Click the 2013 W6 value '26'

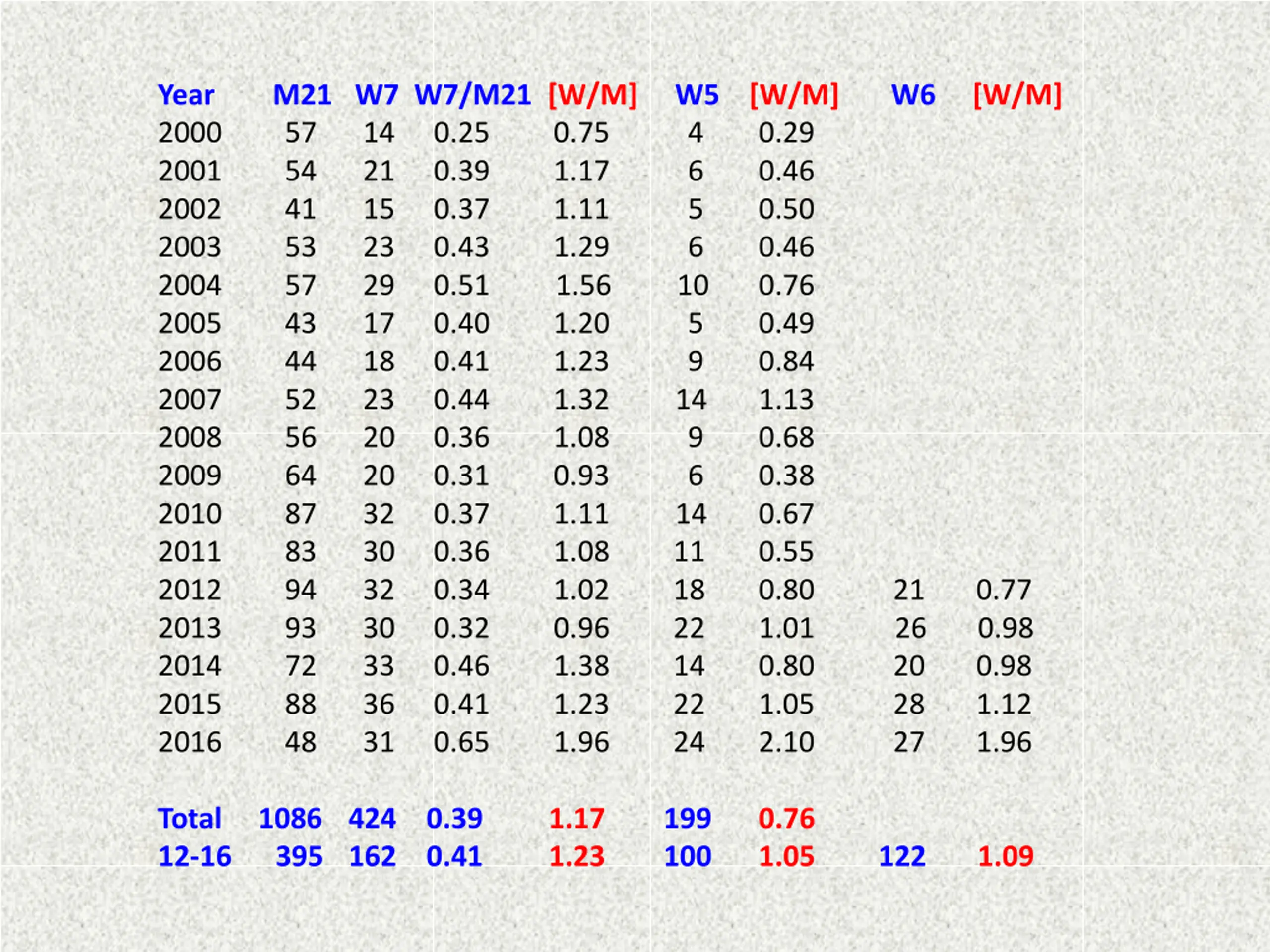click(x=911, y=628)
